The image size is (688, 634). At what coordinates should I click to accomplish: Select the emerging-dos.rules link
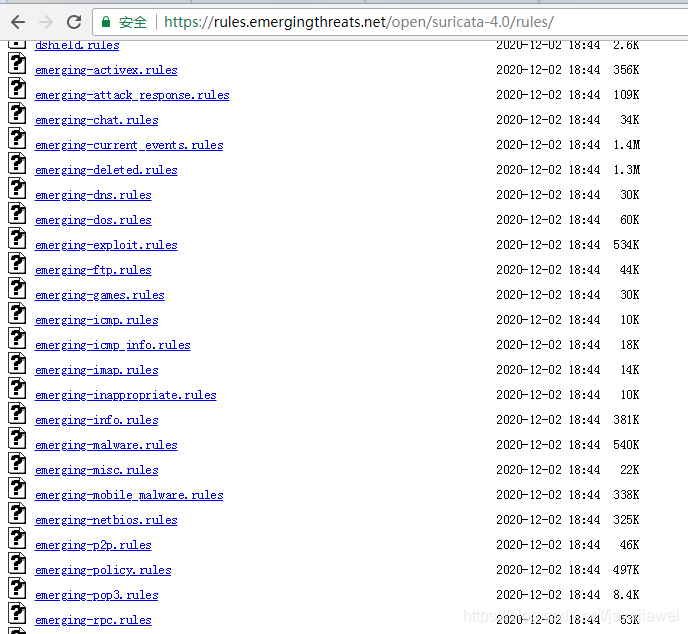tap(93, 220)
